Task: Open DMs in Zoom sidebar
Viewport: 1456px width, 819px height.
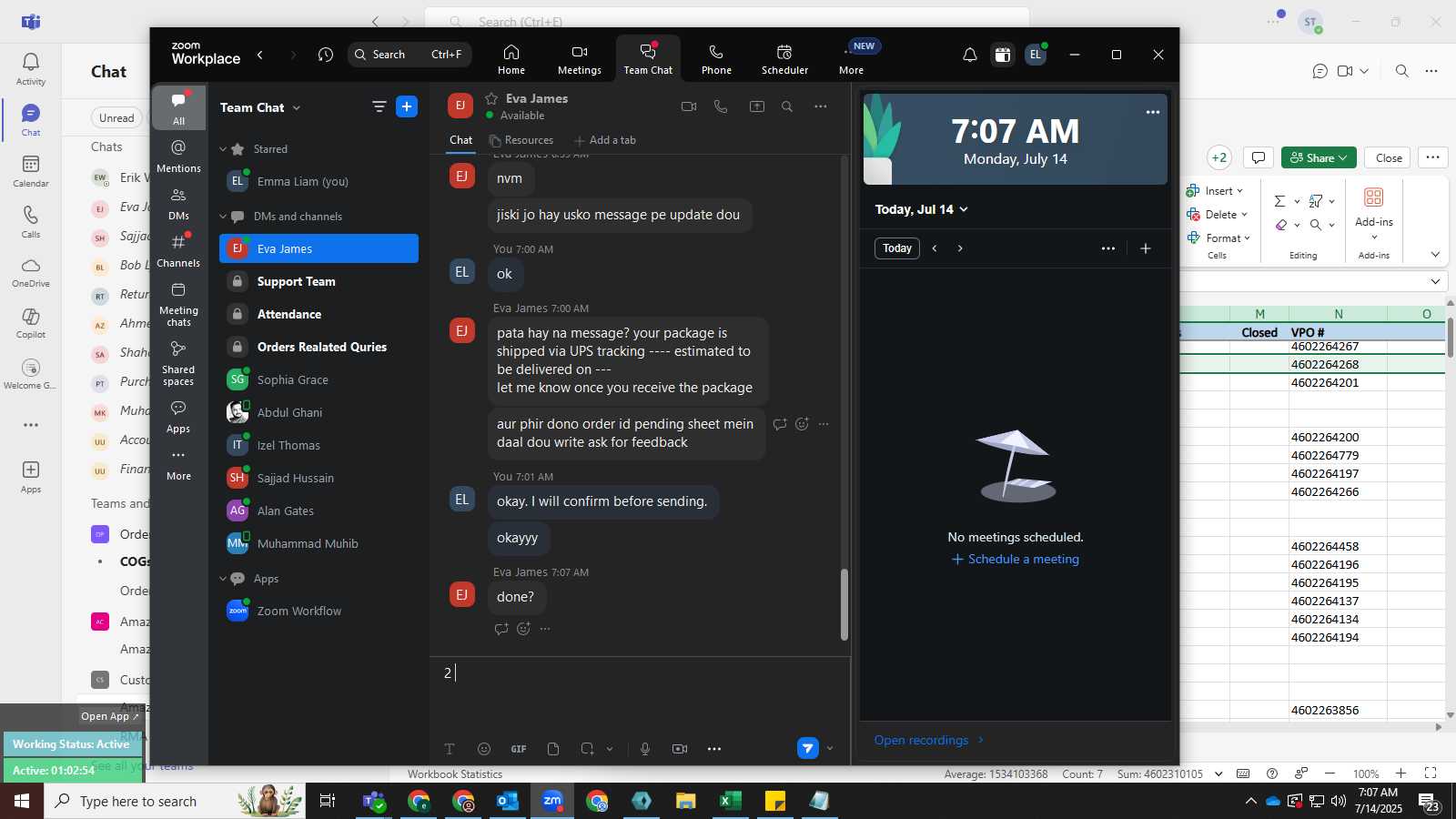Action: pyautogui.click(x=178, y=205)
